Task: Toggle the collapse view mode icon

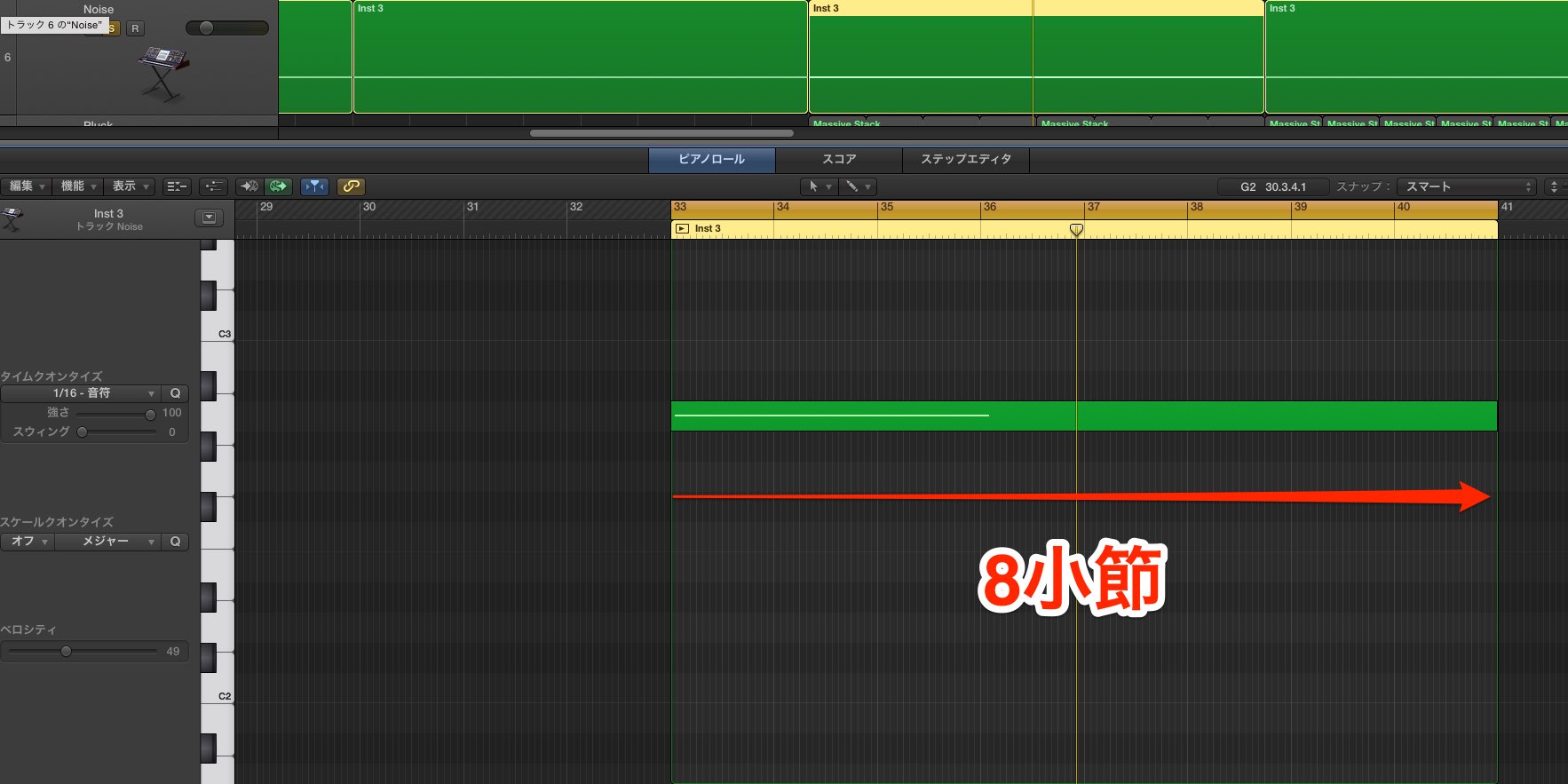Action: click(x=178, y=186)
